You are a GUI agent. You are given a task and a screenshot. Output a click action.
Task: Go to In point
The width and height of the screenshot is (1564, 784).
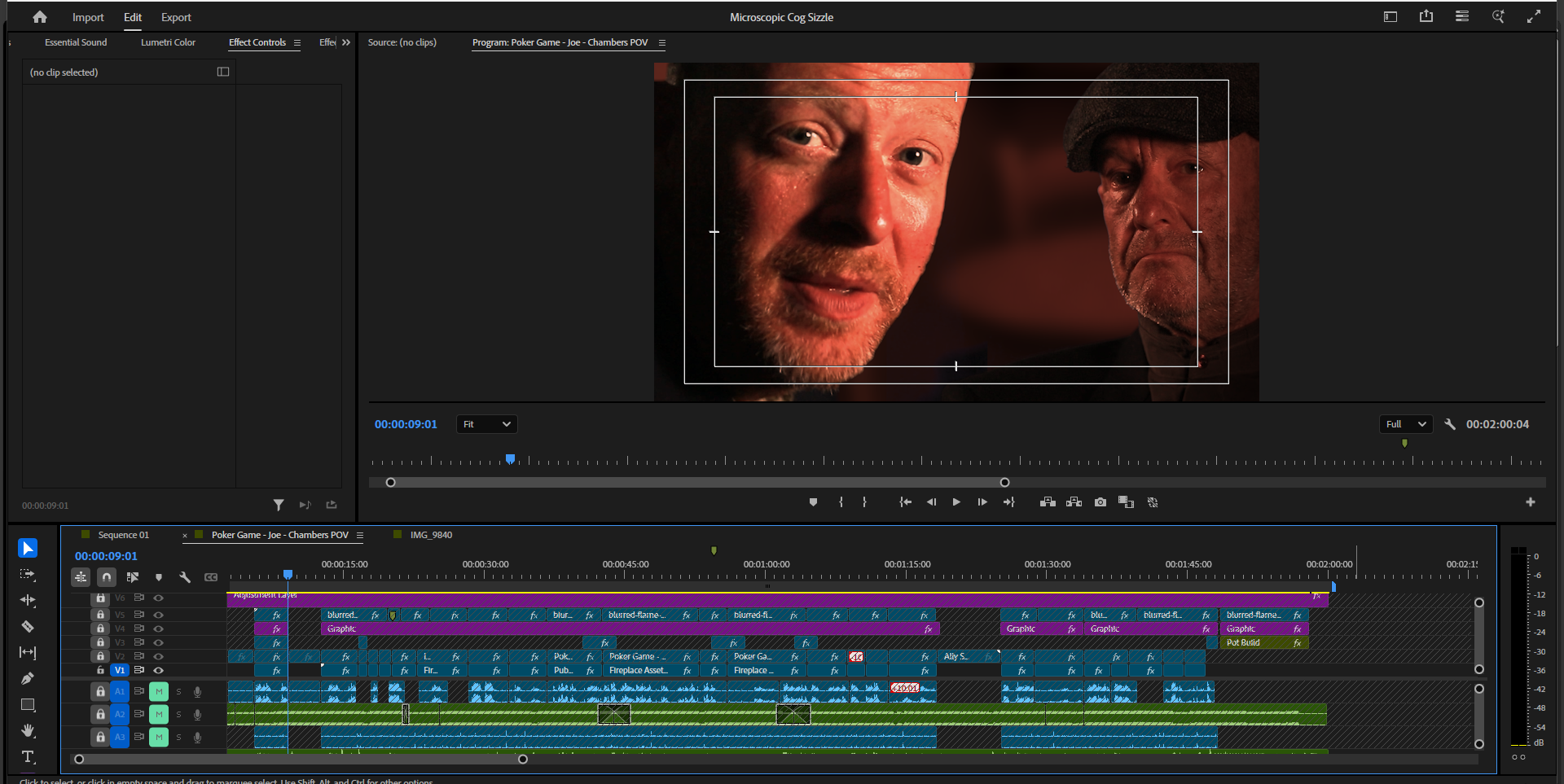coord(905,502)
